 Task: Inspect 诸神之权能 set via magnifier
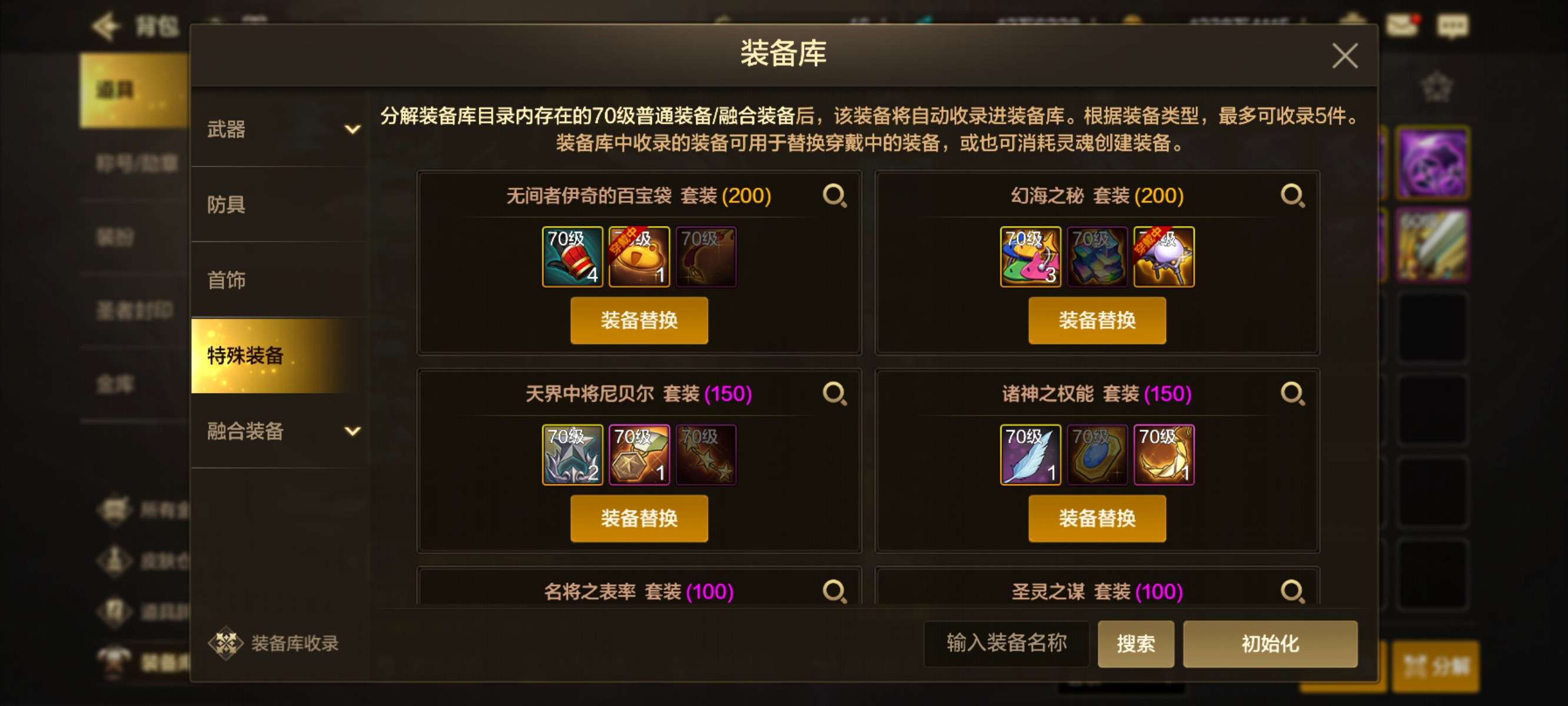point(1291,394)
